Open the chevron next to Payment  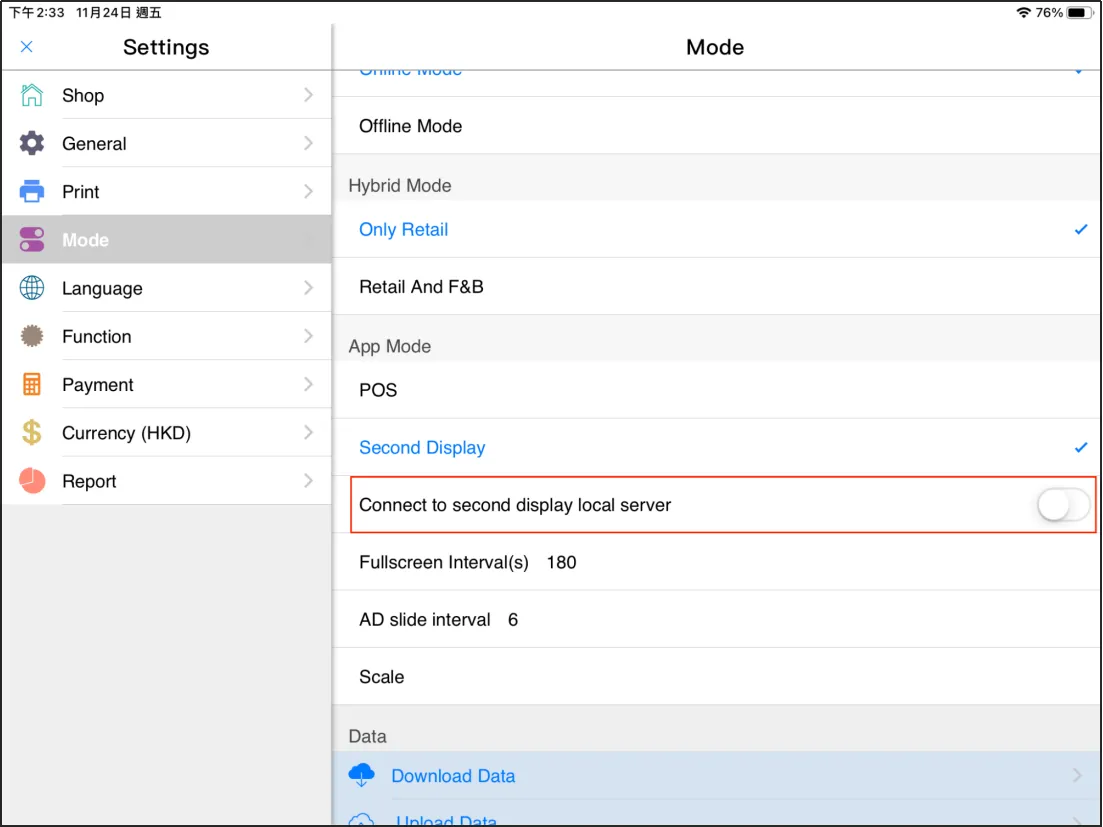pos(308,384)
